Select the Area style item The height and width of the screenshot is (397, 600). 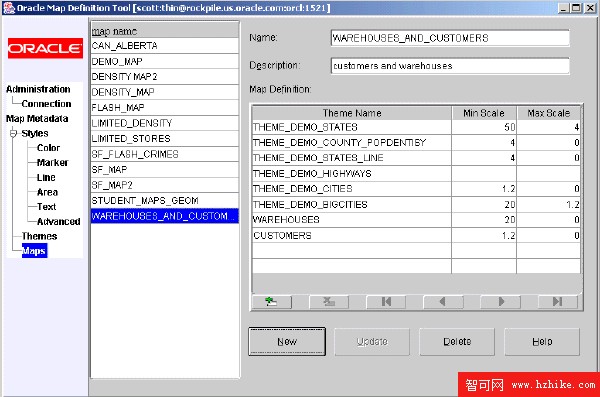click(47, 192)
